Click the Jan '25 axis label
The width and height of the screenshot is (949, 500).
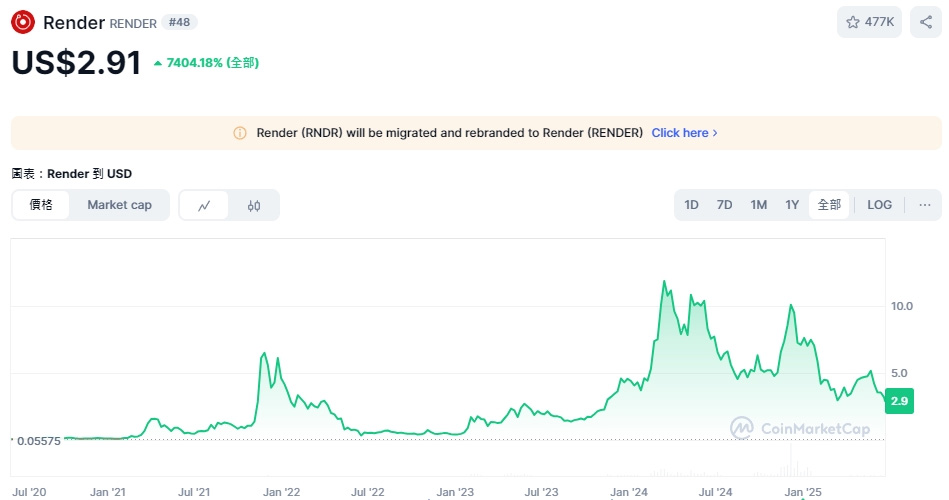pyautogui.click(x=803, y=492)
